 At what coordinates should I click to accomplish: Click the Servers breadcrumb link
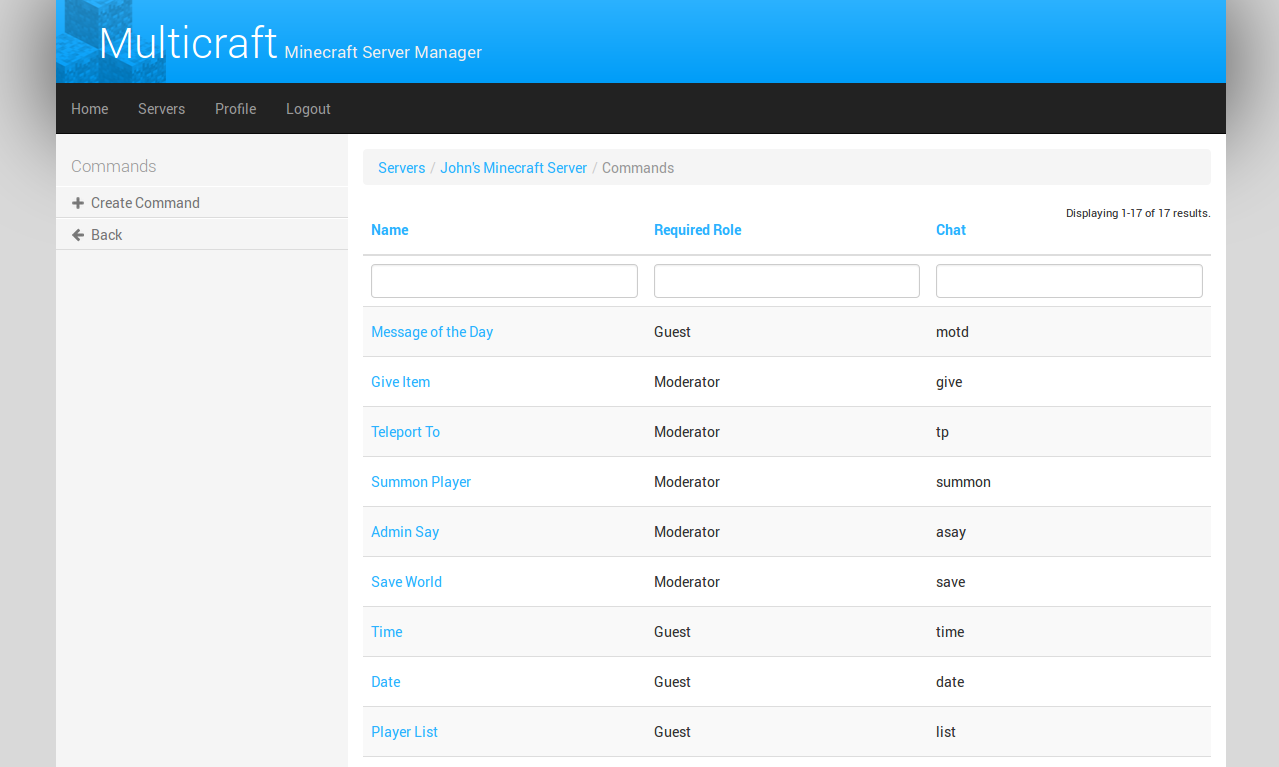[x=402, y=168]
